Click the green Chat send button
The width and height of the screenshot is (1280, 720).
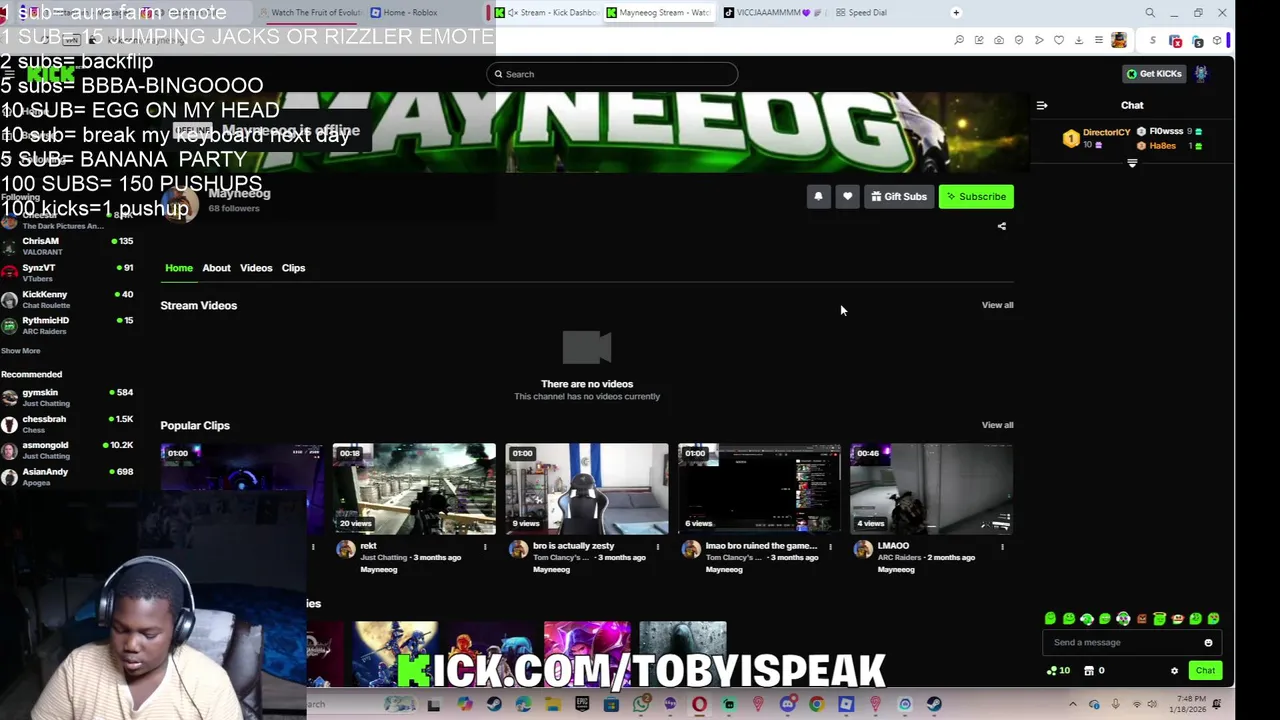pos(1205,671)
